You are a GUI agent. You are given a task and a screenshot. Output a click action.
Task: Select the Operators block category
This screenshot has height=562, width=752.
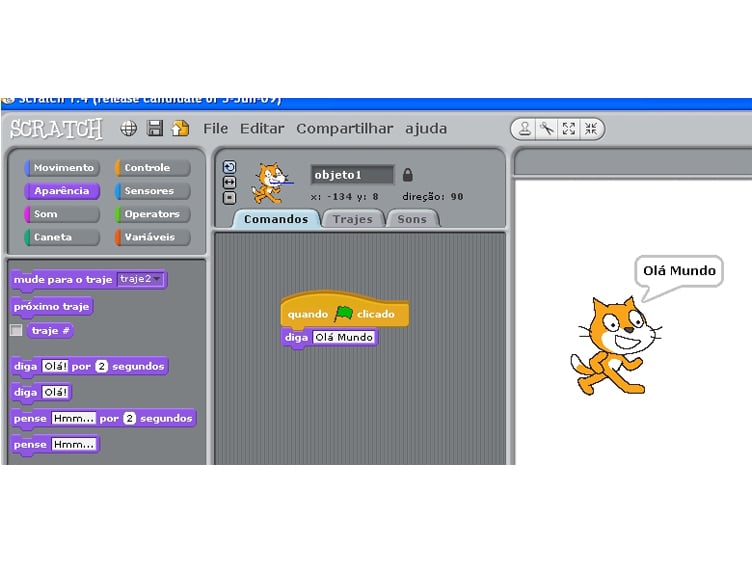(x=153, y=214)
